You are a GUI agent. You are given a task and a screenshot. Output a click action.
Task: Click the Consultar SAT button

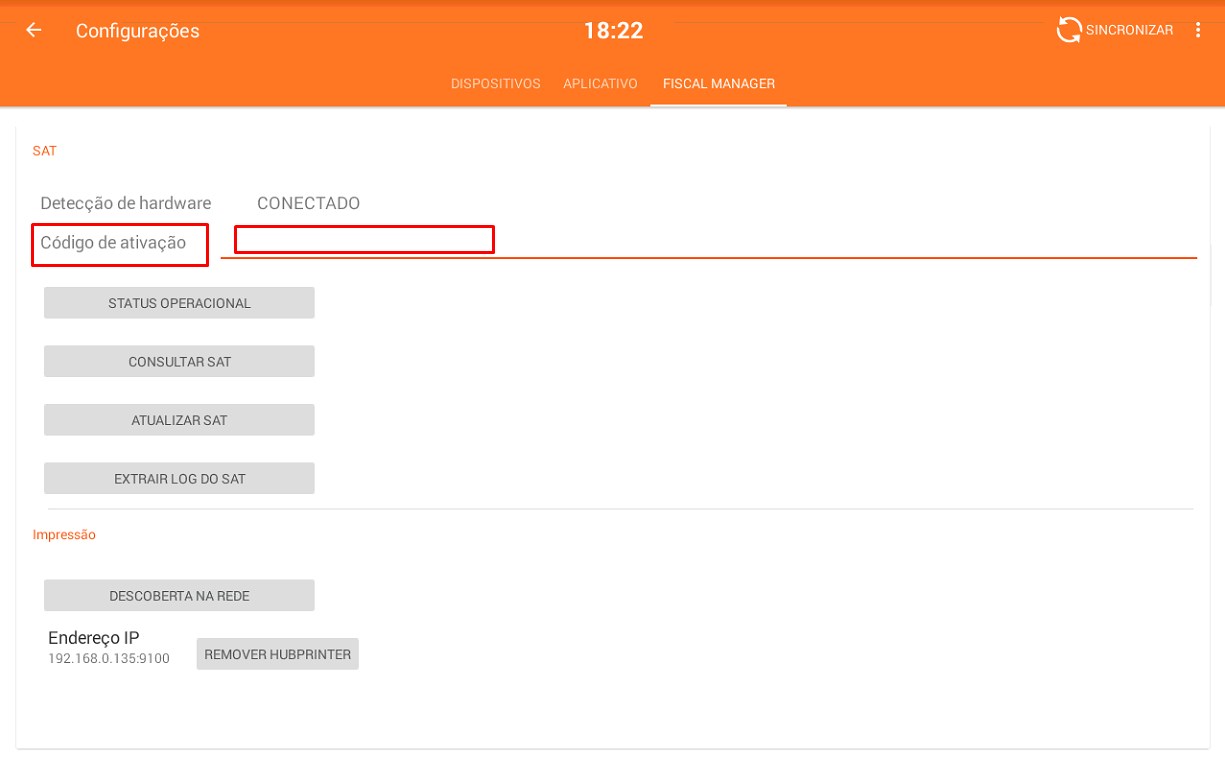[179, 362]
